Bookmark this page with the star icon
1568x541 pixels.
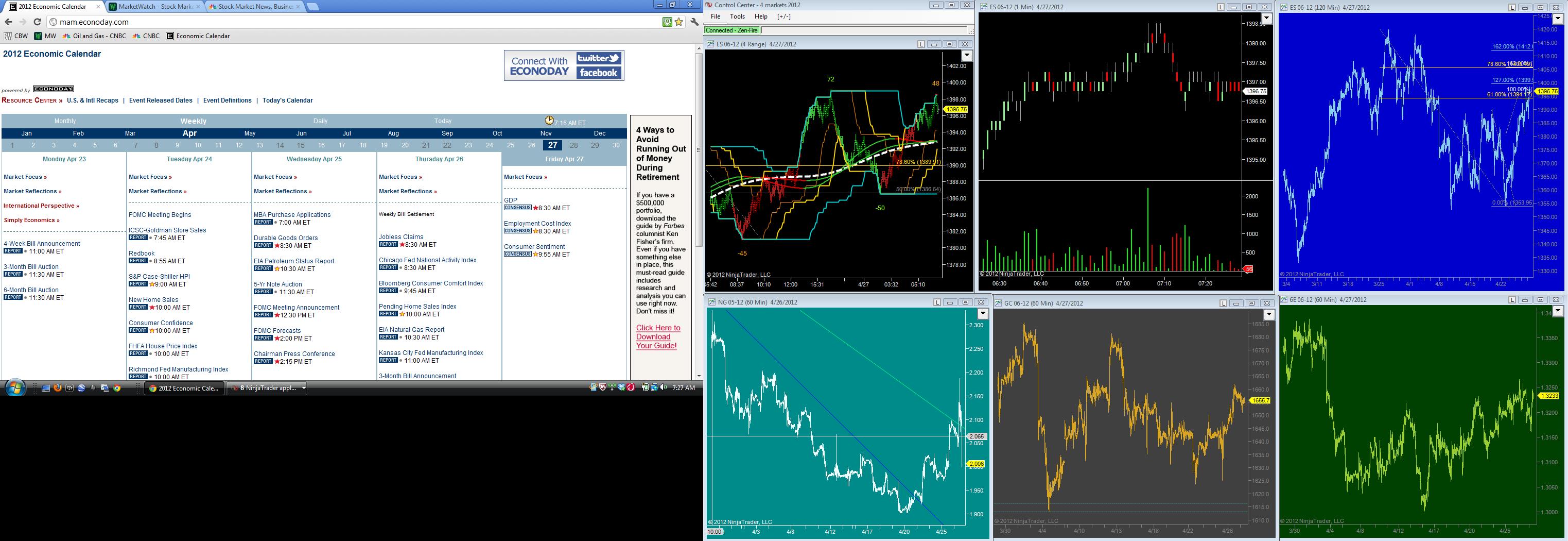point(678,22)
